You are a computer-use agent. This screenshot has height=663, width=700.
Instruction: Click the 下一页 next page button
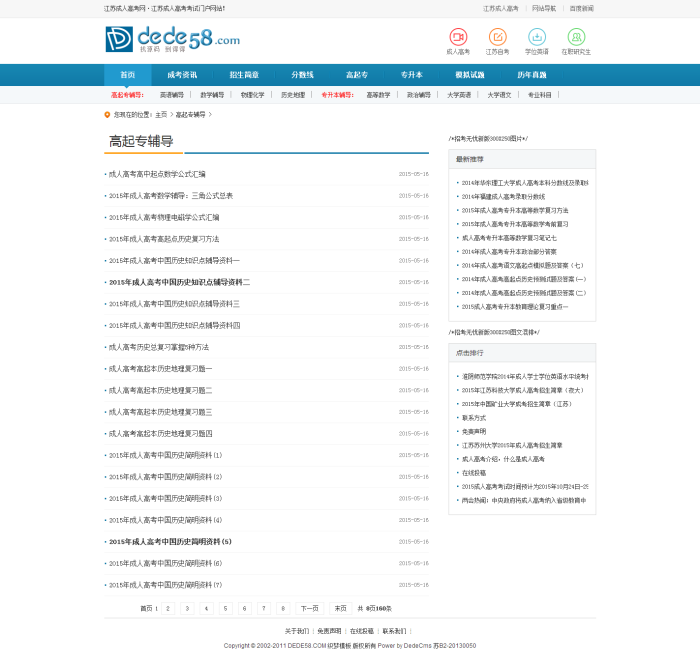point(310,608)
